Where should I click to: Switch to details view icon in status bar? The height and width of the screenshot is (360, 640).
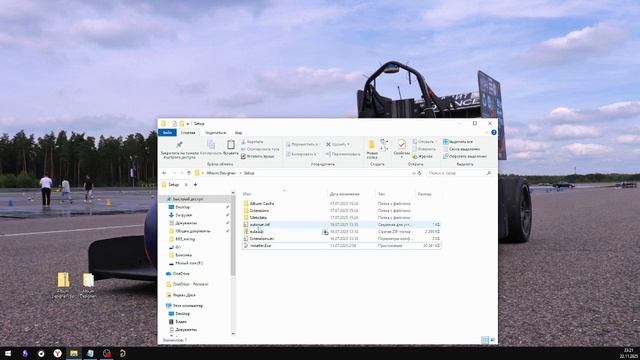tap(484, 340)
